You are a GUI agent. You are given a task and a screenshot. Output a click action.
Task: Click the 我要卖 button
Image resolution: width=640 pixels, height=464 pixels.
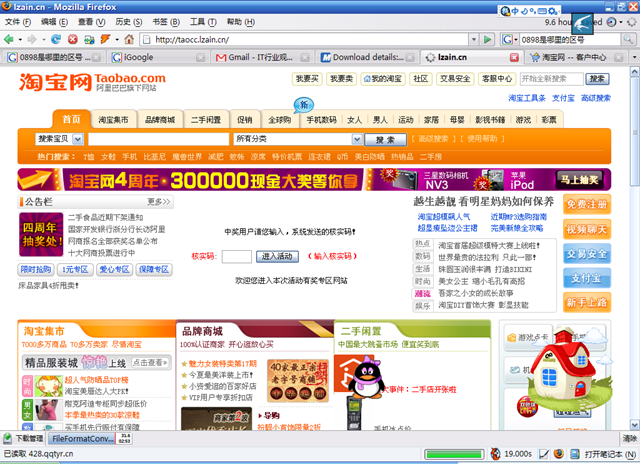[x=341, y=79]
